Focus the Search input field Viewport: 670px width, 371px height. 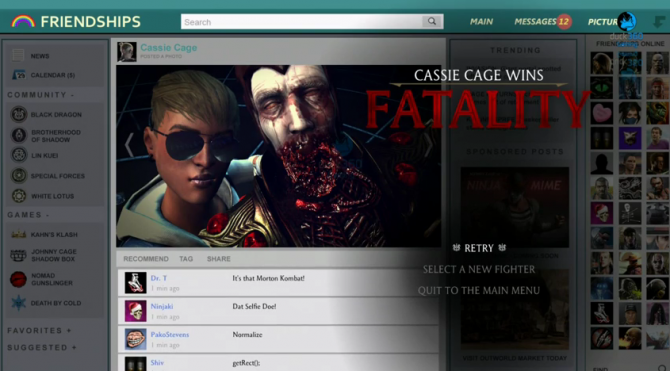click(x=302, y=21)
